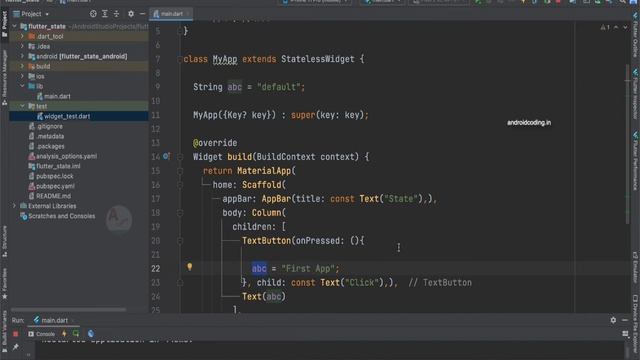Expand the android folder
640x360 pixels.
(x=22, y=56)
